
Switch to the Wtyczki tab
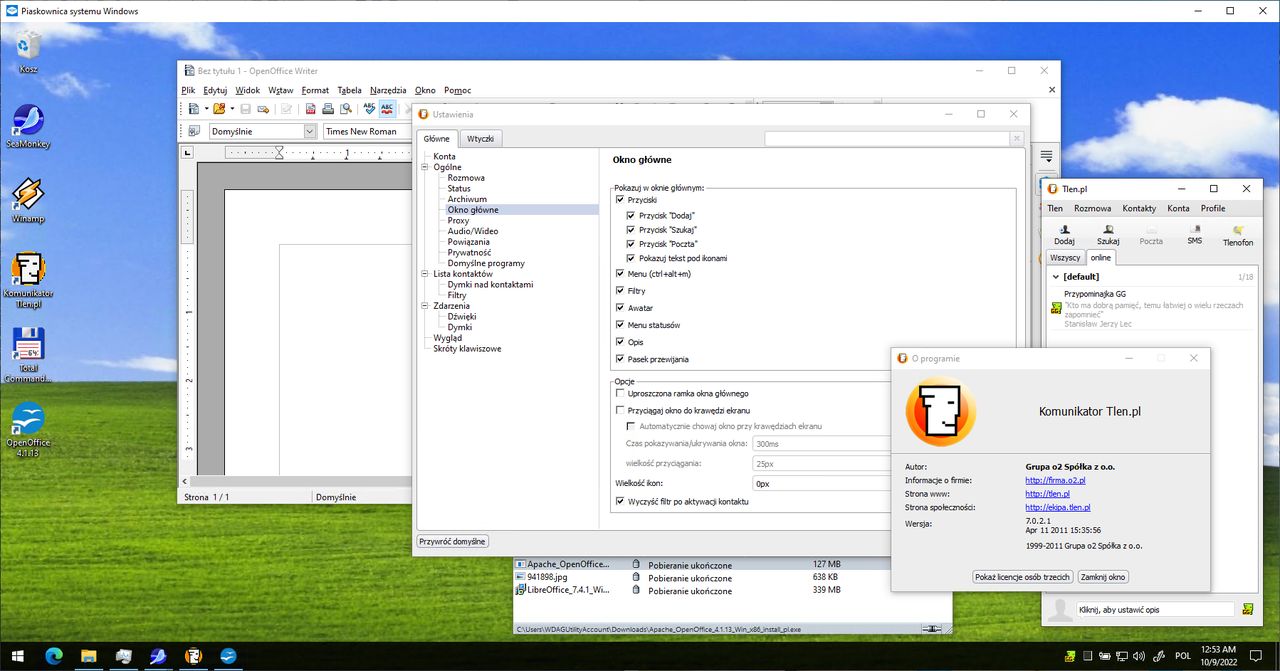[481, 139]
